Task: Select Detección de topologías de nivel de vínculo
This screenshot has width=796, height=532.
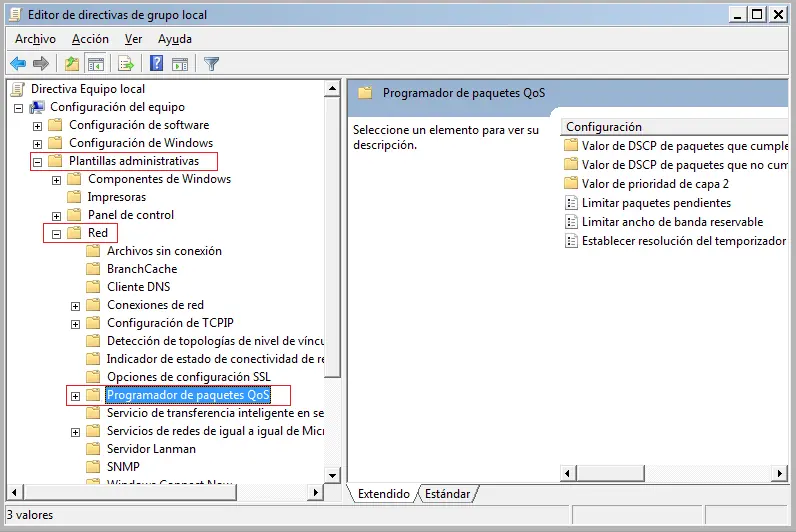Action: [x=215, y=341]
